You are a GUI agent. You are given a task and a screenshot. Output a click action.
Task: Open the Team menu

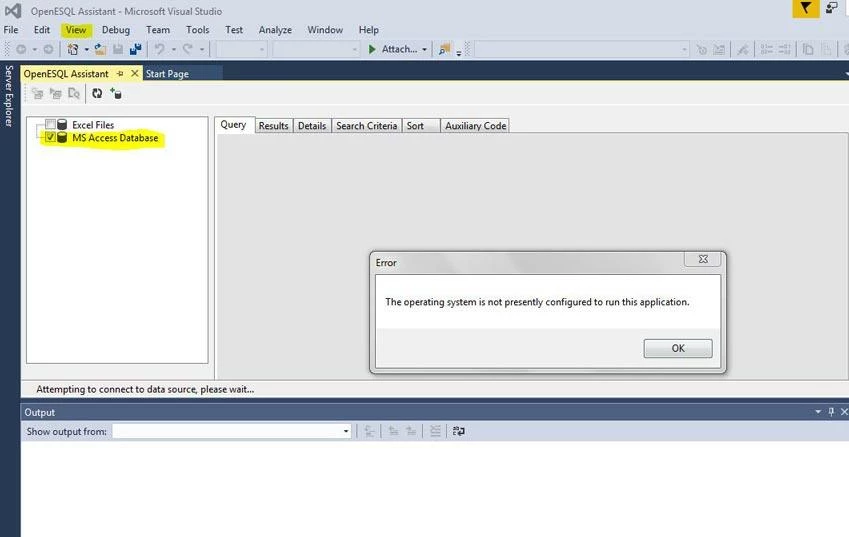coord(158,30)
